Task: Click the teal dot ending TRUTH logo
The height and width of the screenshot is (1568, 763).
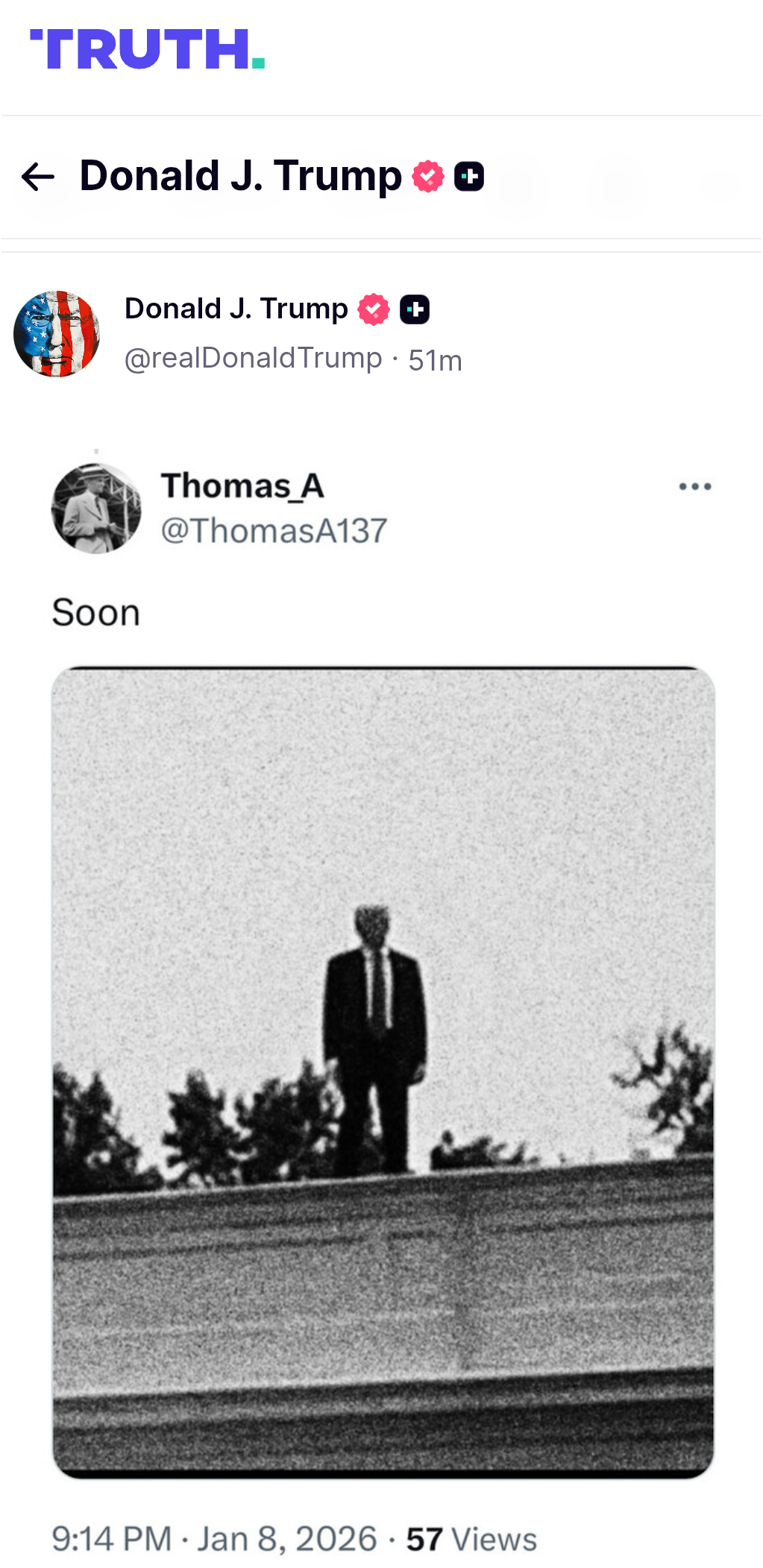Action: [259, 63]
